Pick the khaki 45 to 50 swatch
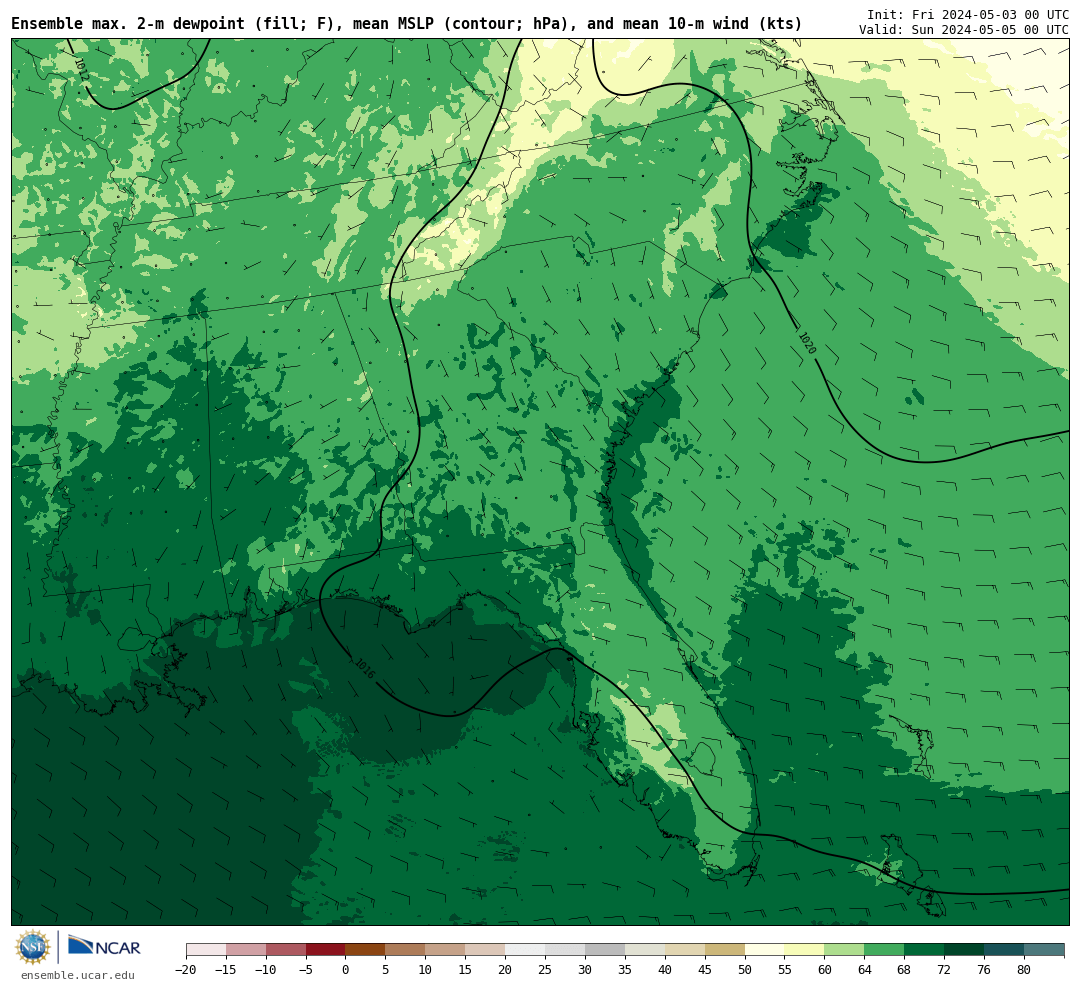1080x988 pixels. [725, 950]
